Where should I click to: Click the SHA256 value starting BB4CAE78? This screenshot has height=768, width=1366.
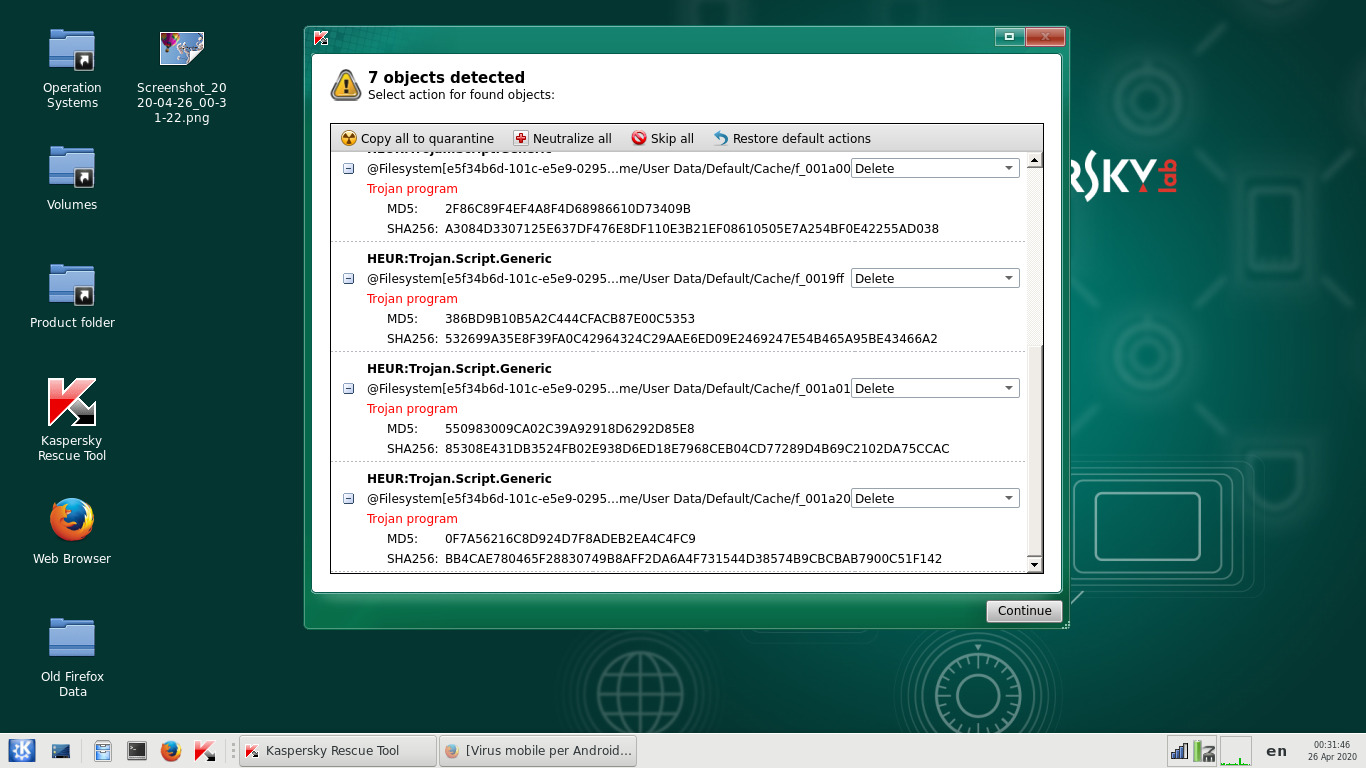693,559
